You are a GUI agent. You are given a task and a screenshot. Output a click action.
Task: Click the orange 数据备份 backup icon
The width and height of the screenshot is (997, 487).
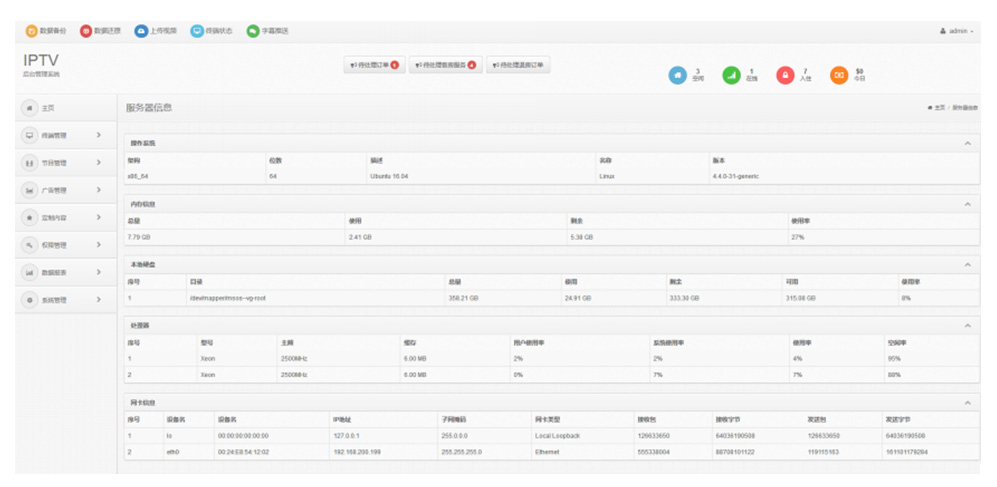click(x=31, y=31)
